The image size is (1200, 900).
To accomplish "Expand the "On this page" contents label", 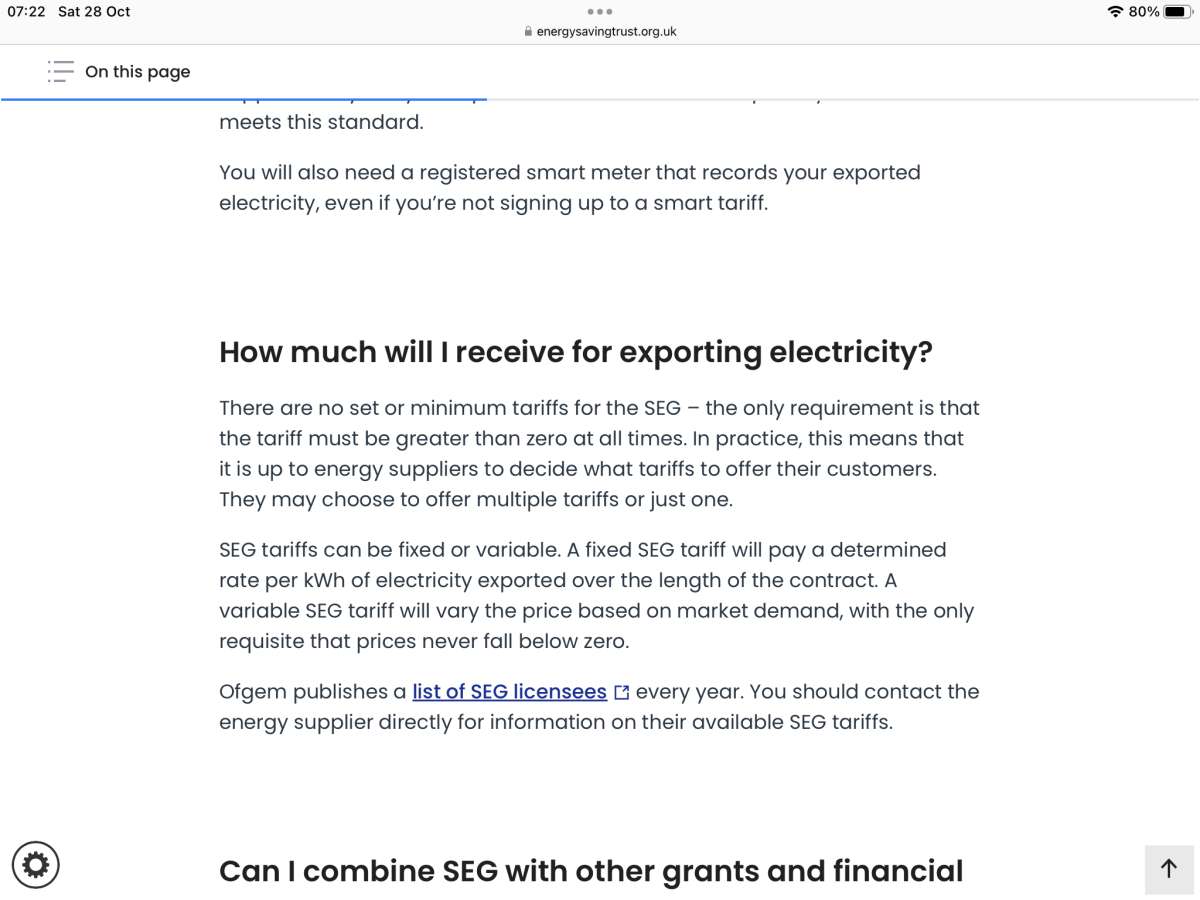I will click(137, 72).
